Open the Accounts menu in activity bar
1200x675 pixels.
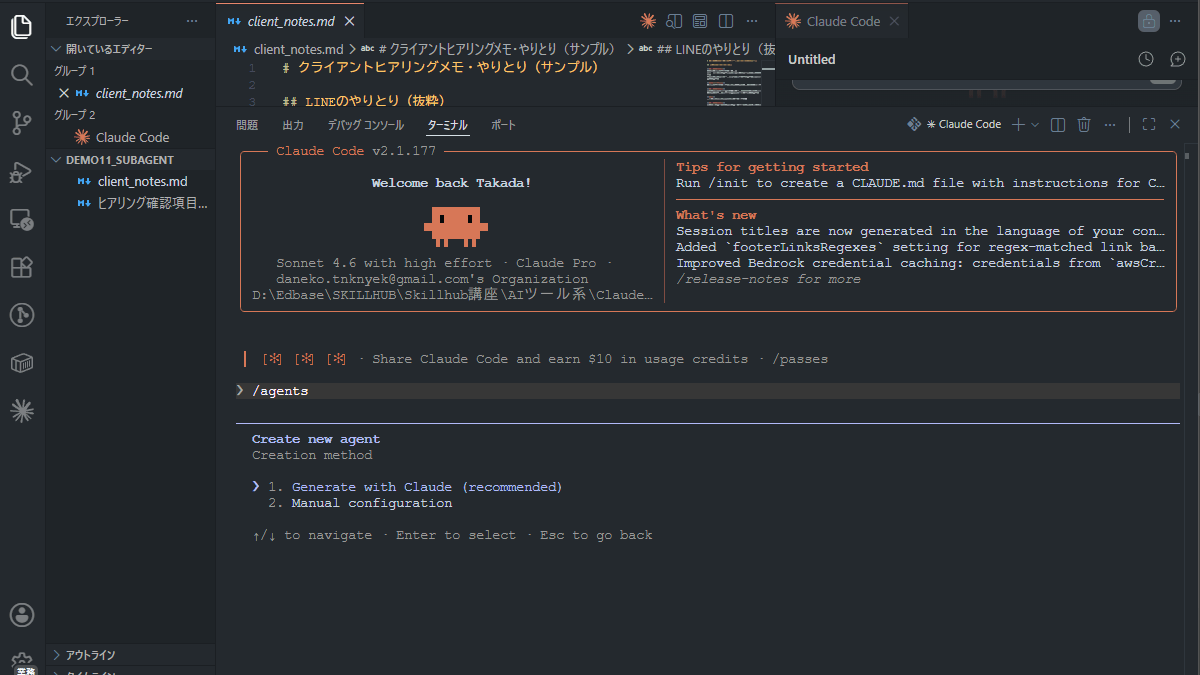(x=21, y=614)
